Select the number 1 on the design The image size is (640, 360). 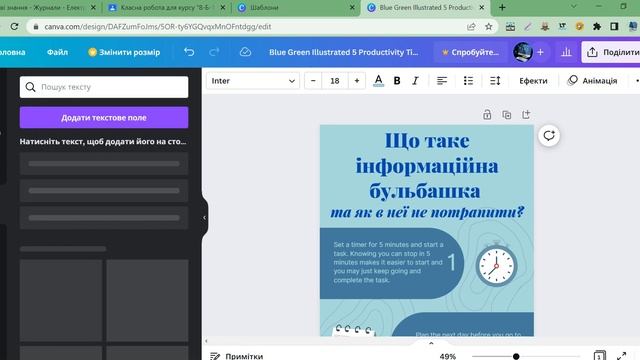point(451,262)
